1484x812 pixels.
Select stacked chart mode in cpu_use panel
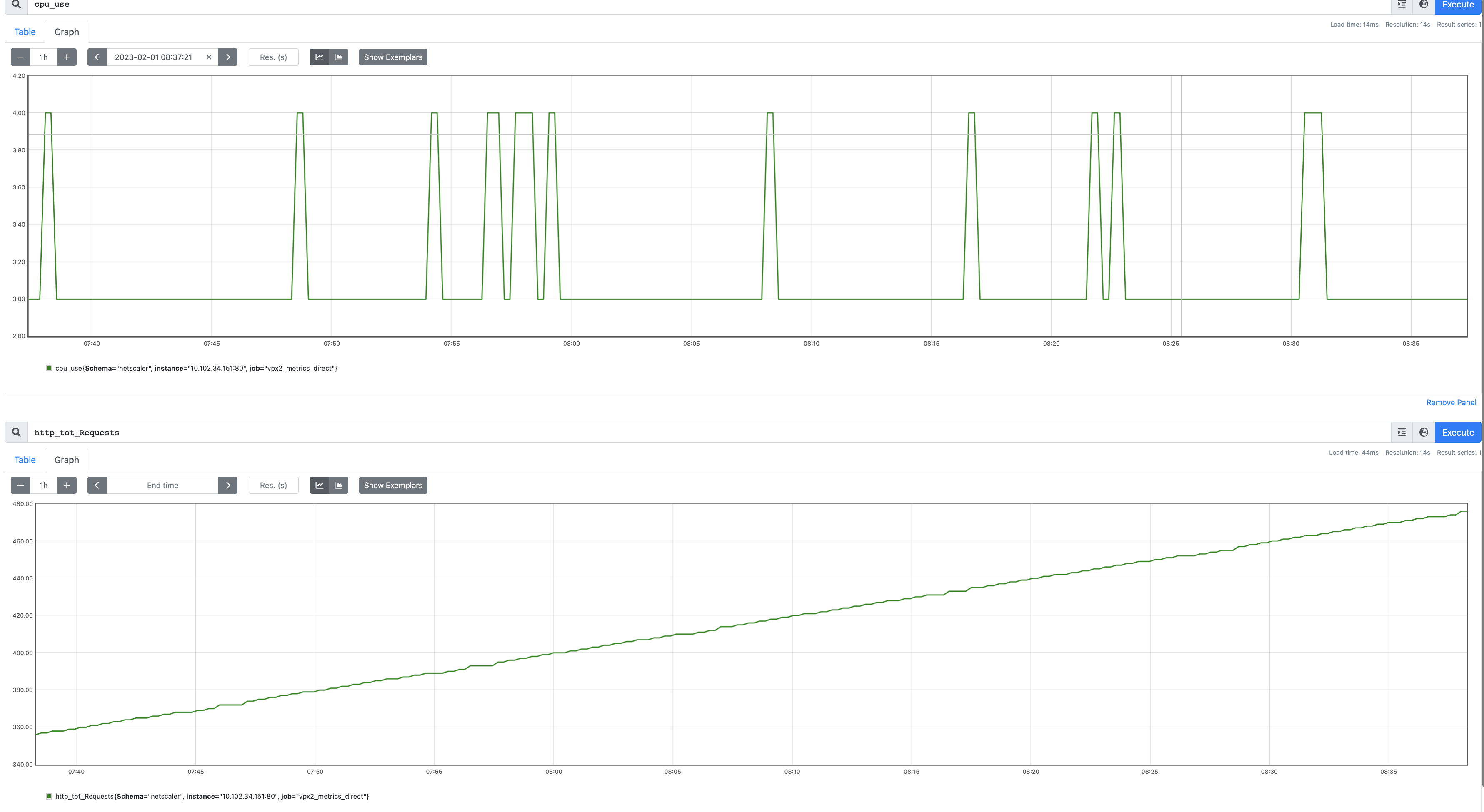pyautogui.click(x=339, y=57)
